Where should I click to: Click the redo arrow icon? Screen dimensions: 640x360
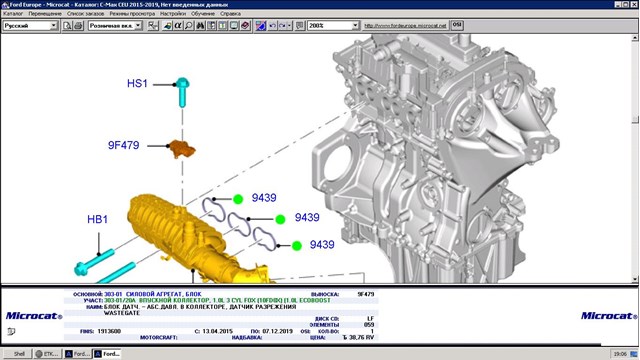tap(282, 25)
